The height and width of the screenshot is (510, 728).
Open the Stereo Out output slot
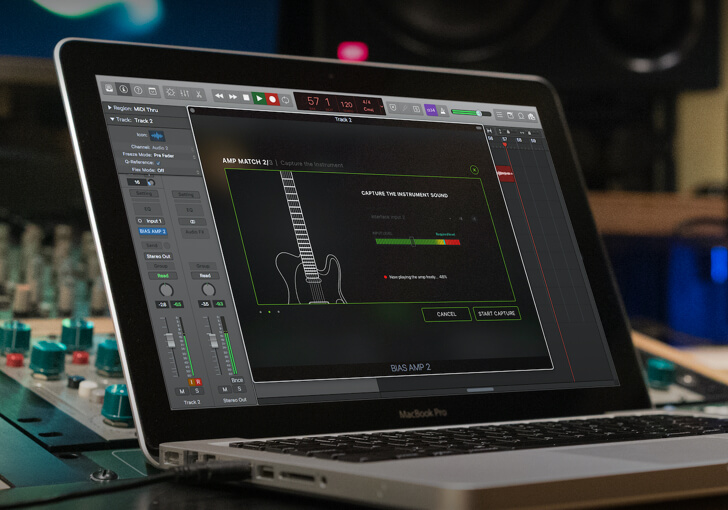pyautogui.click(x=158, y=256)
